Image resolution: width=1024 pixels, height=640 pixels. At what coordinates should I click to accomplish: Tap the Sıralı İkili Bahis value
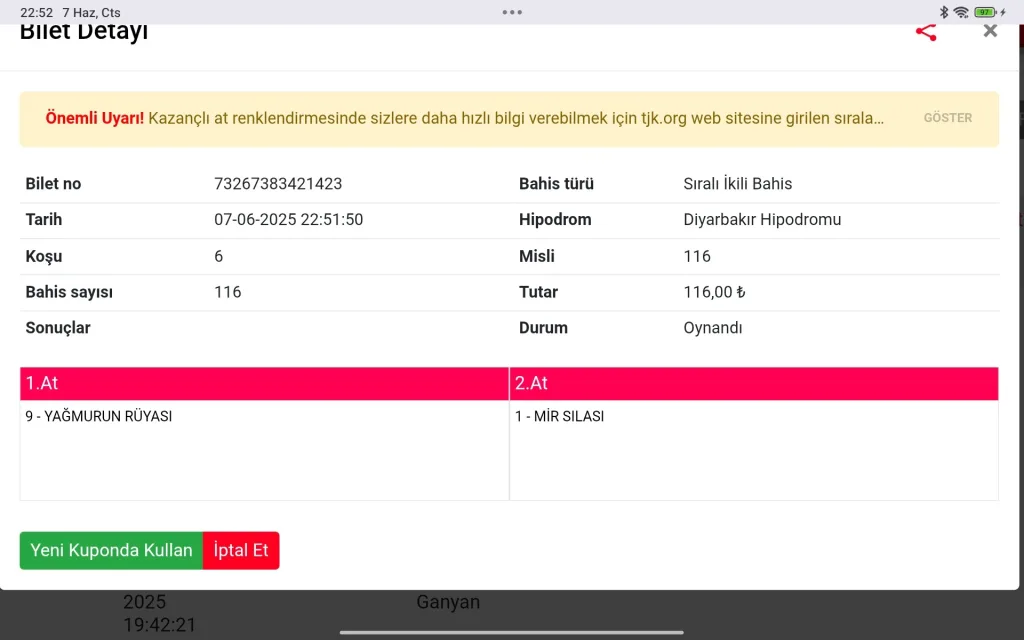(738, 184)
